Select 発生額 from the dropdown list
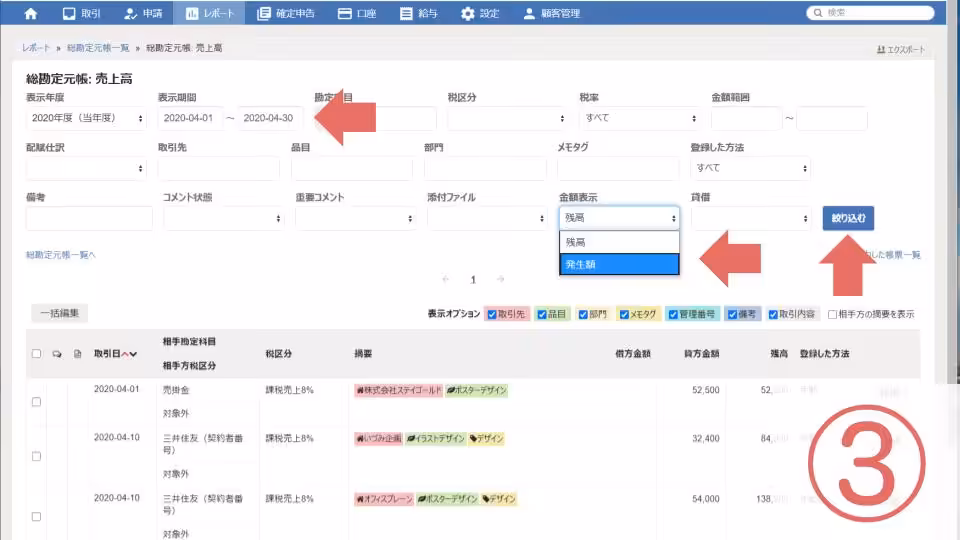Image resolution: width=960 pixels, height=540 pixels. 619,264
